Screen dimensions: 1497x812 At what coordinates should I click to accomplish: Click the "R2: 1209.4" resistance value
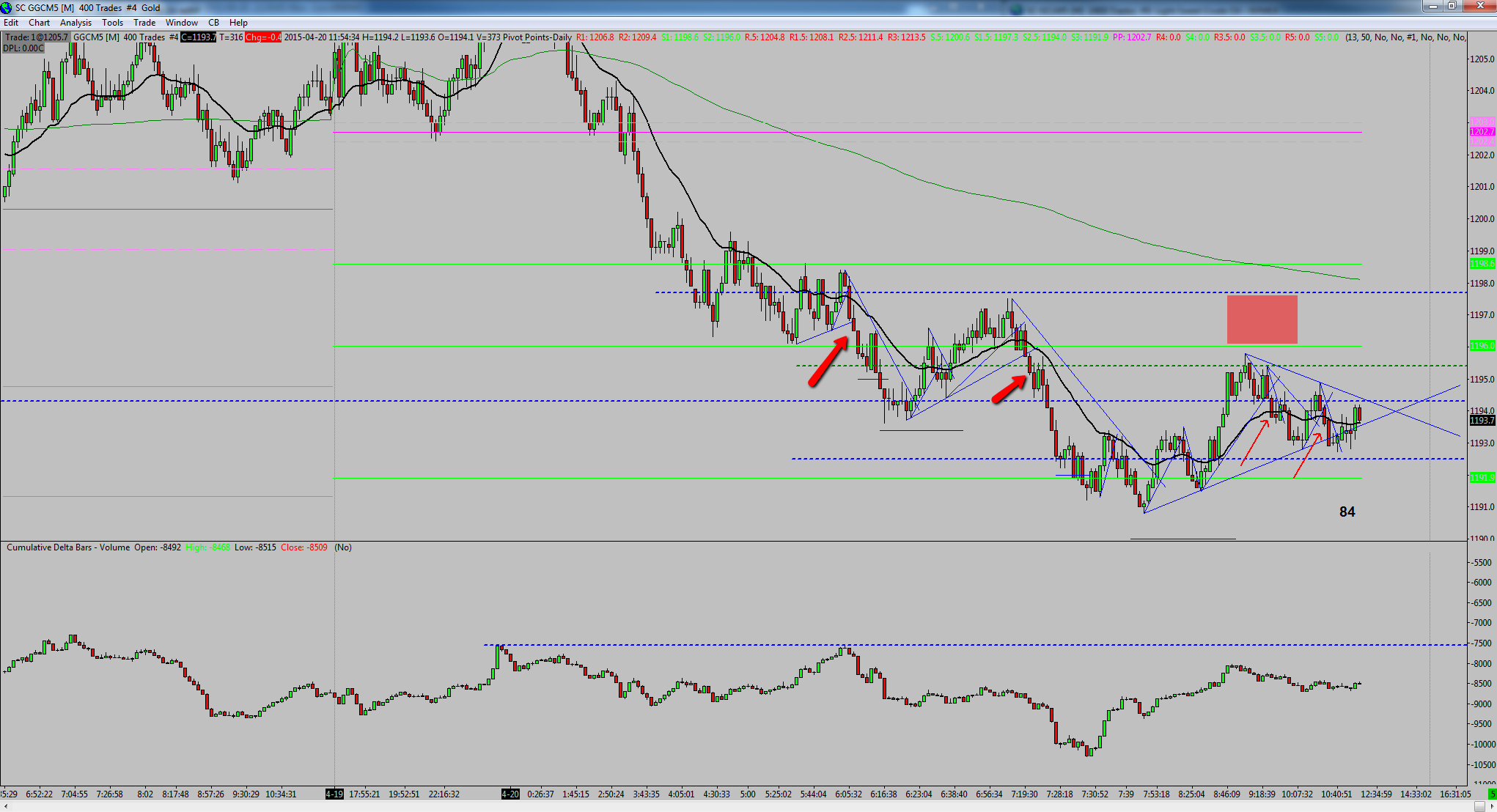tap(638, 37)
